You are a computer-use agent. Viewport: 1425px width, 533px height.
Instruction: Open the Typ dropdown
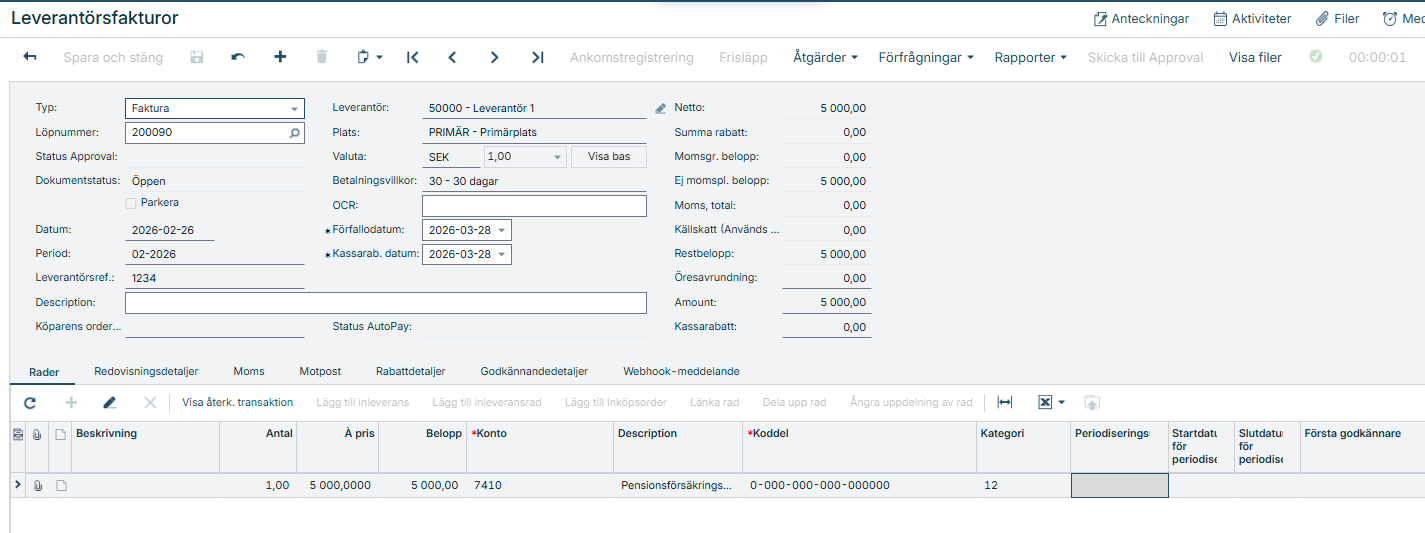295,108
